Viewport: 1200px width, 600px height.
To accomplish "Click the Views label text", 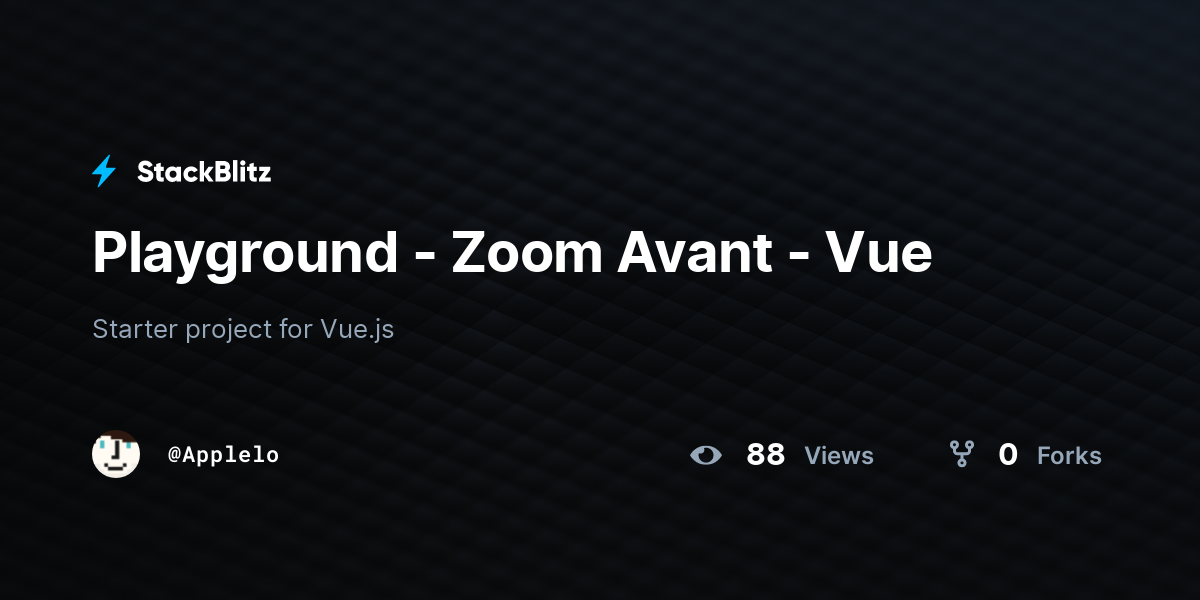I will 839,456.
